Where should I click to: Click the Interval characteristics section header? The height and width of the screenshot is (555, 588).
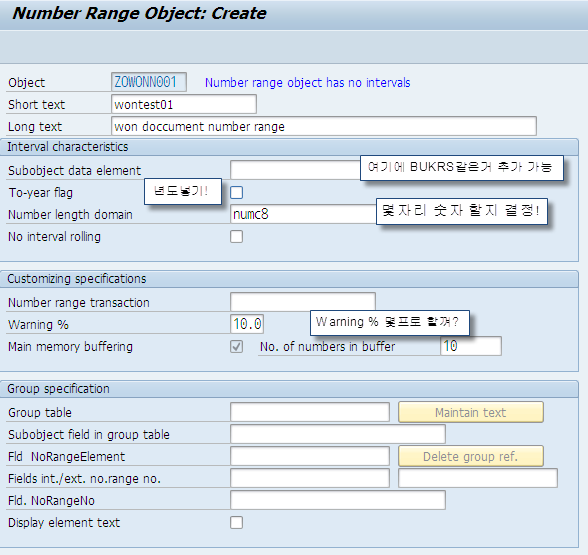(289, 147)
